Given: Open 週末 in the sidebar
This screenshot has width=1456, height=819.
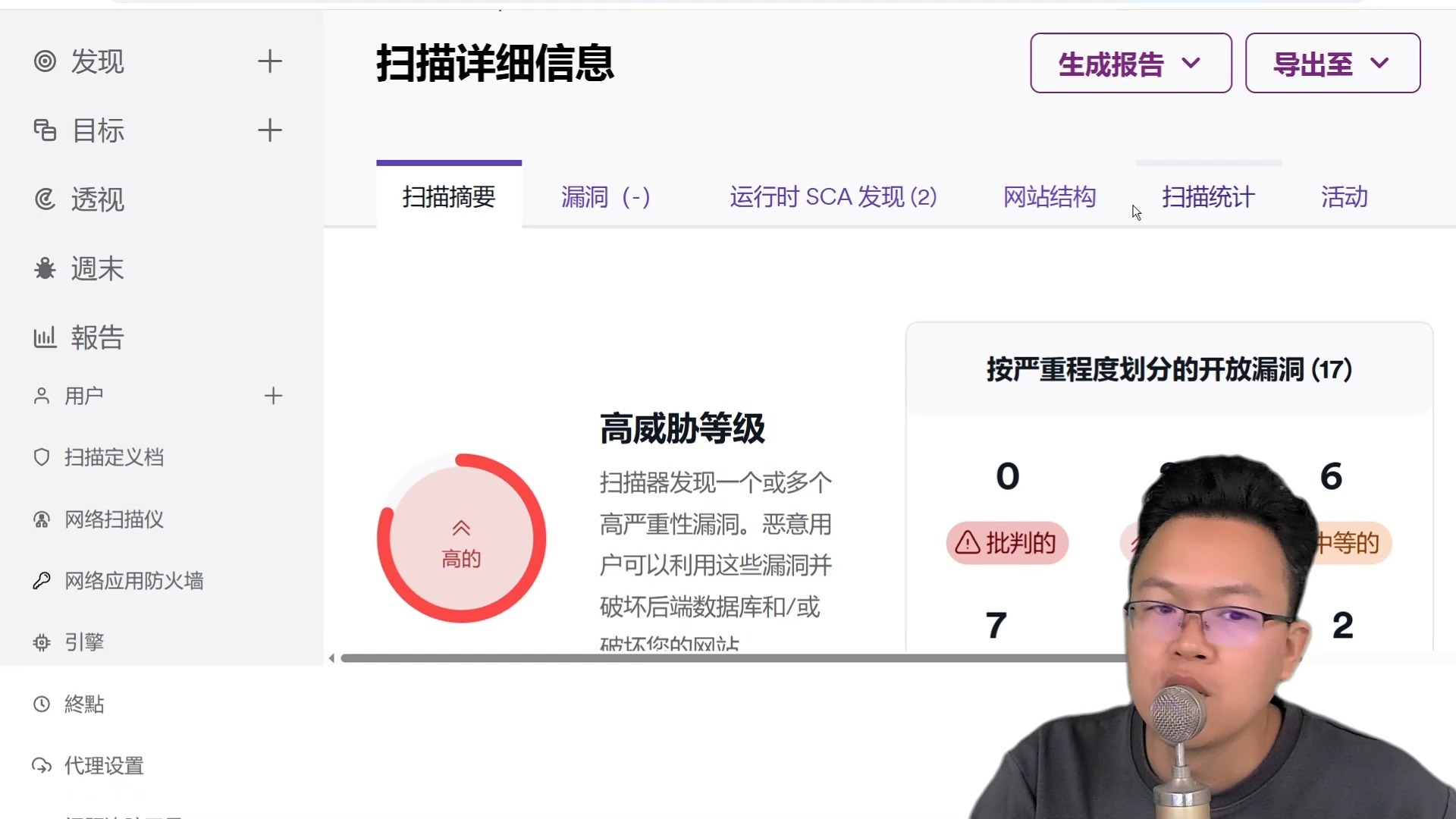Looking at the screenshot, I should (98, 268).
